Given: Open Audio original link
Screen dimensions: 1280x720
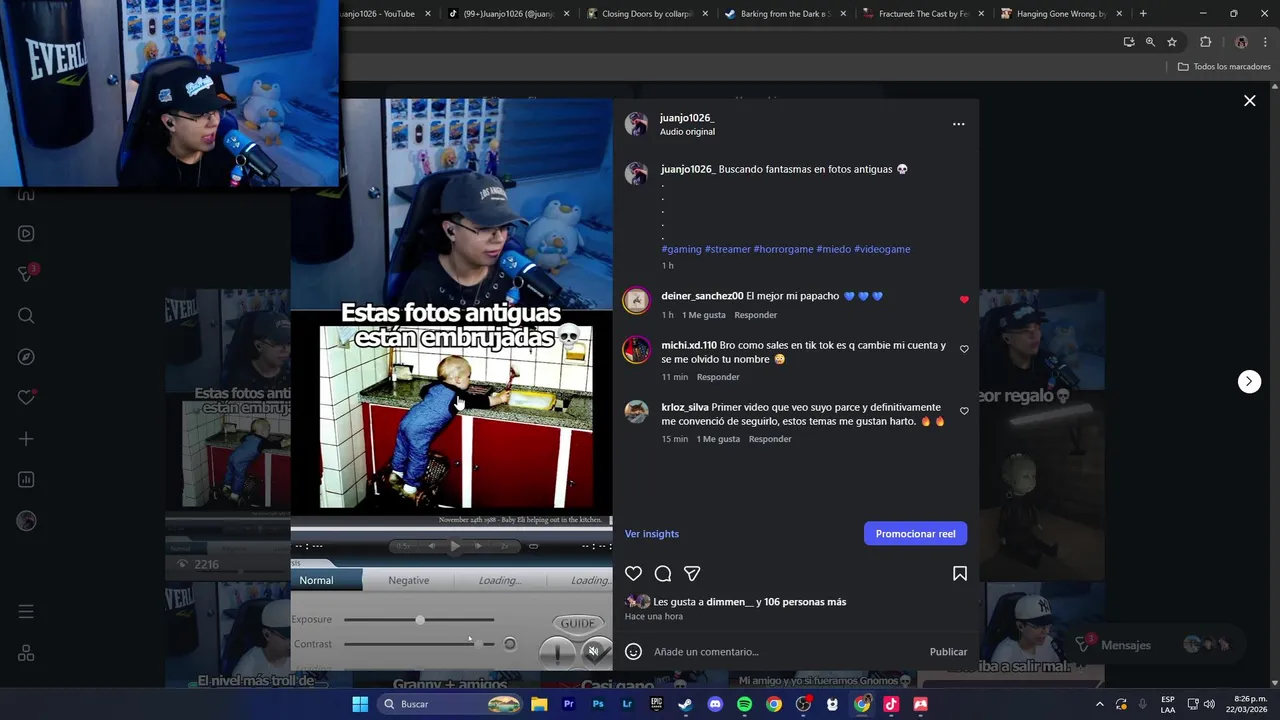Looking at the screenshot, I should point(687,132).
